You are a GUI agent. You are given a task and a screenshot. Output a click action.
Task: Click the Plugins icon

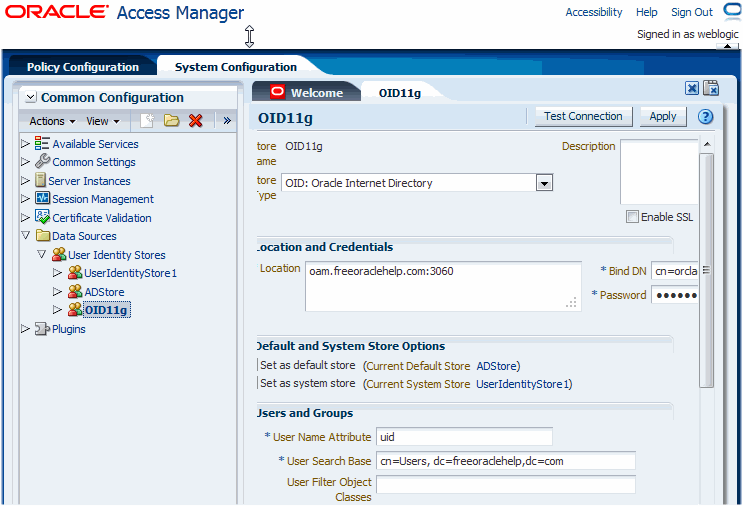pos(42,329)
